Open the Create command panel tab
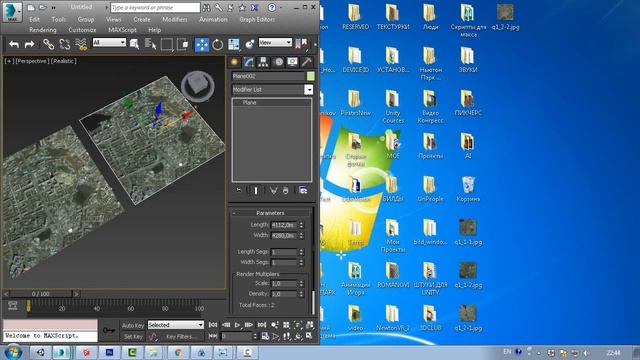640x360 pixels. click(234, 62)
